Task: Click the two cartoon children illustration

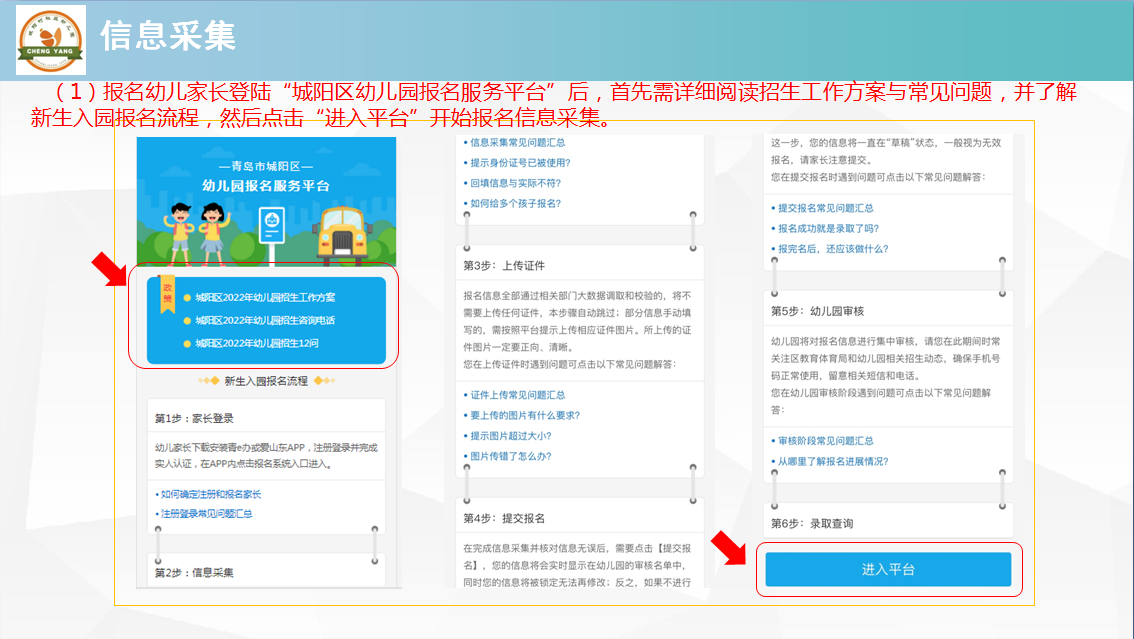Action: coord(197,226)
